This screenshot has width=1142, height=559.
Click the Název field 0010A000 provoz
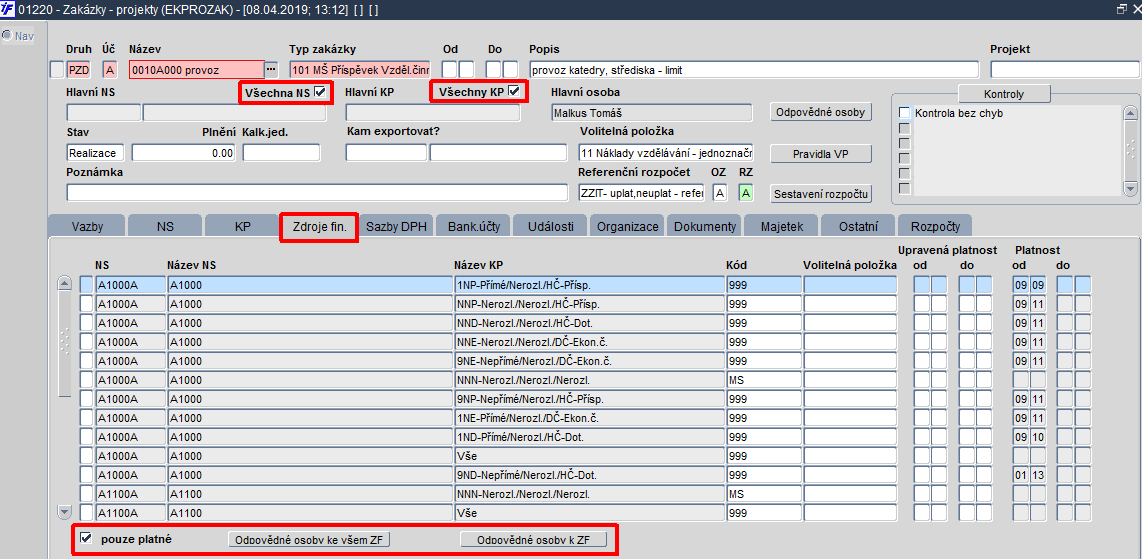pos(197,70)
